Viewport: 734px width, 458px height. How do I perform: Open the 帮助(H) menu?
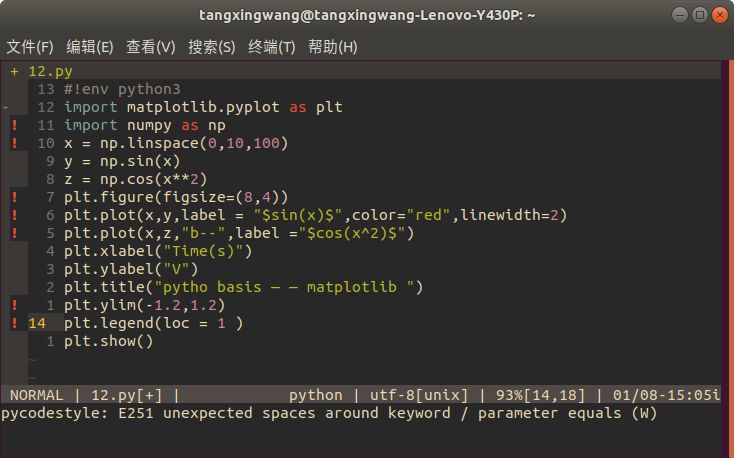[333, 47]
